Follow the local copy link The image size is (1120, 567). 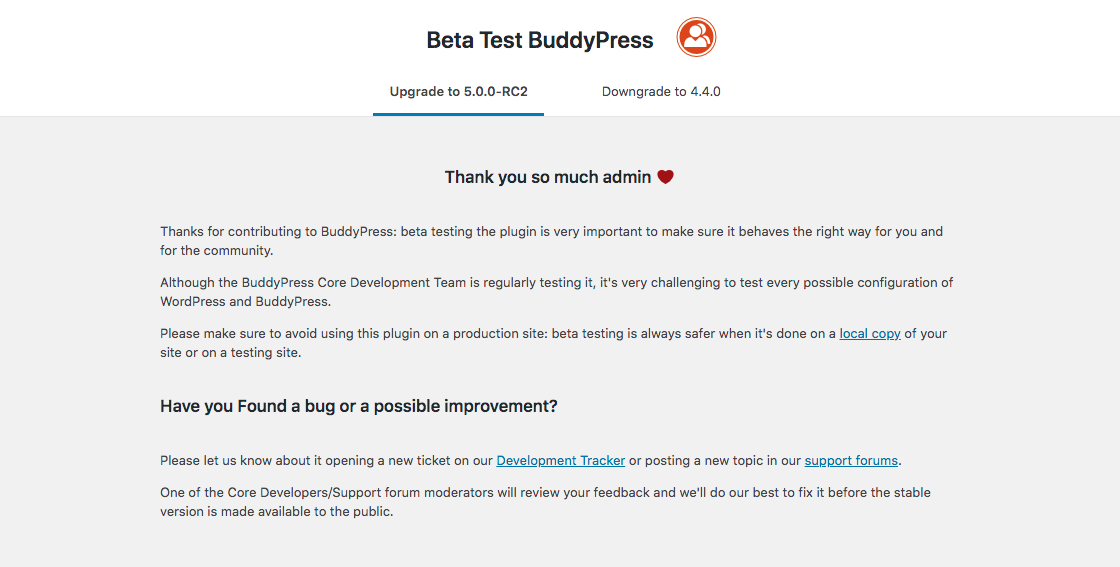869,333
